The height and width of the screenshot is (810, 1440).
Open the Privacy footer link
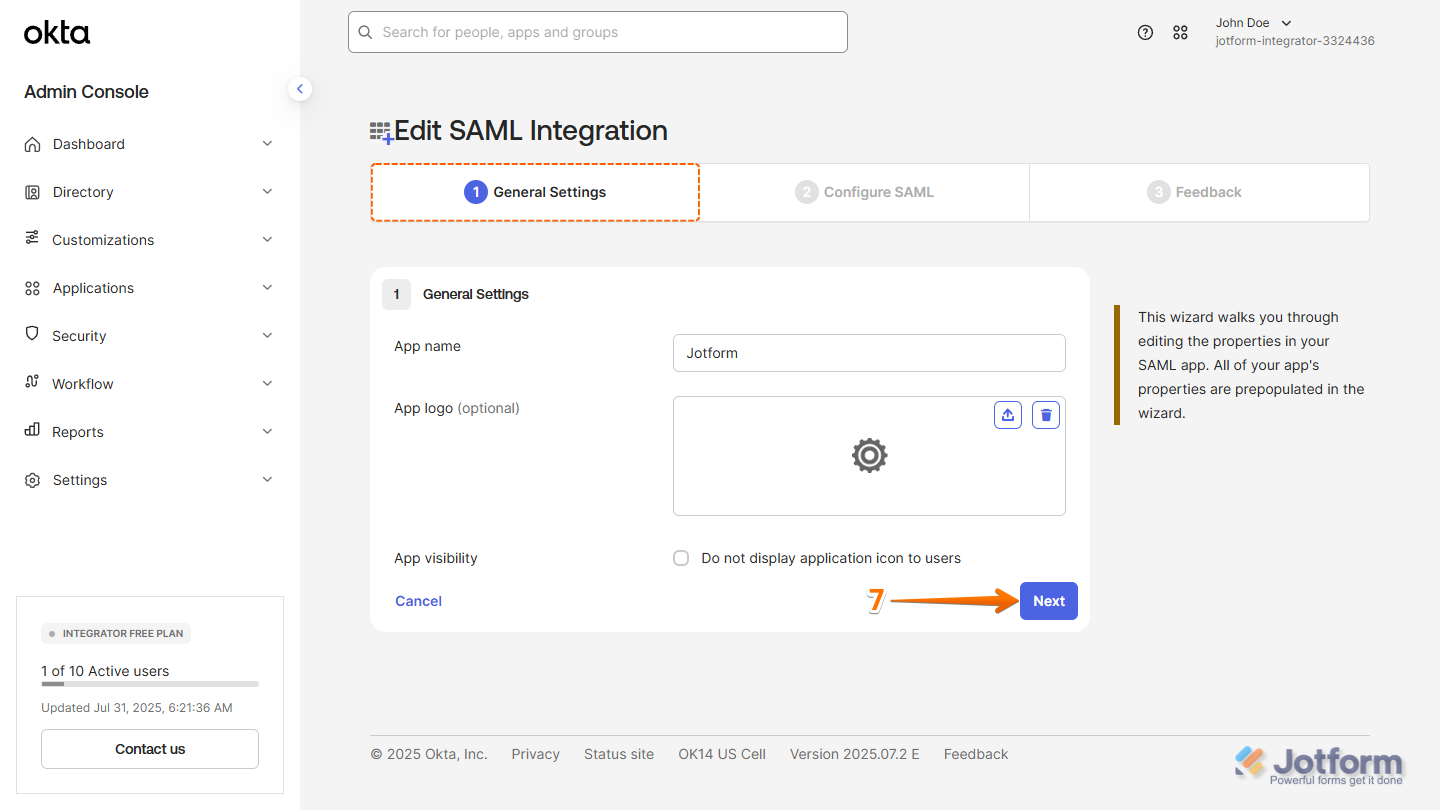(536, 754)
